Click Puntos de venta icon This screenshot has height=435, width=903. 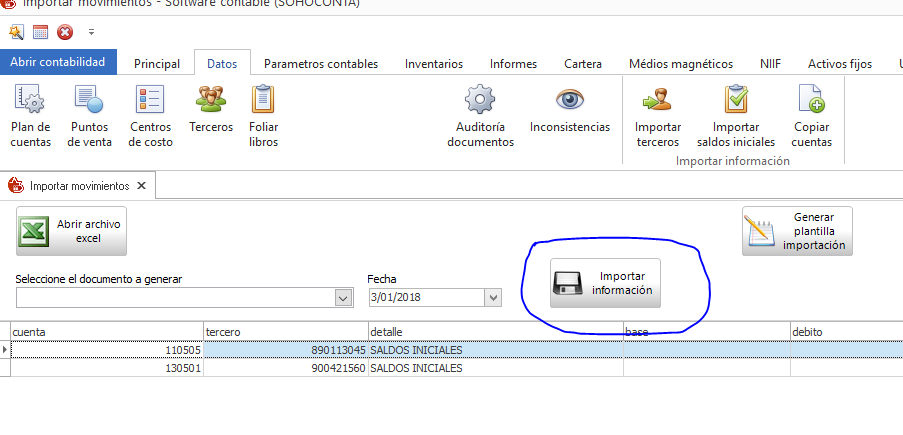[90, 101]
